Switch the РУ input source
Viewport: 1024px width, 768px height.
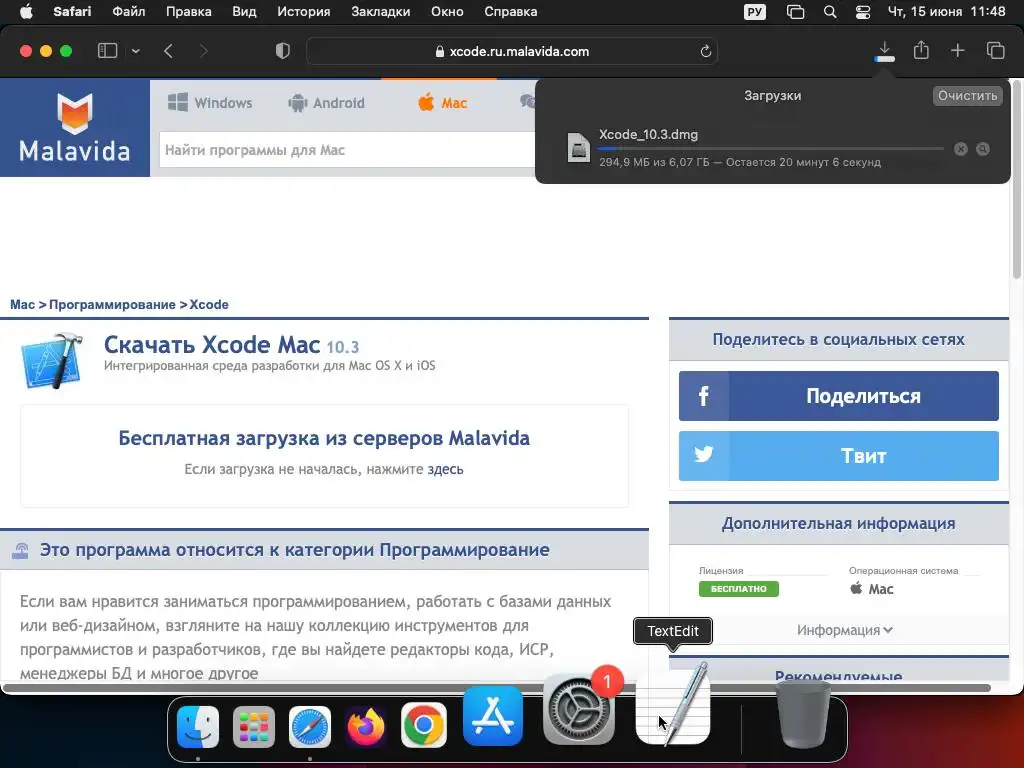click(x=754, y=12)
